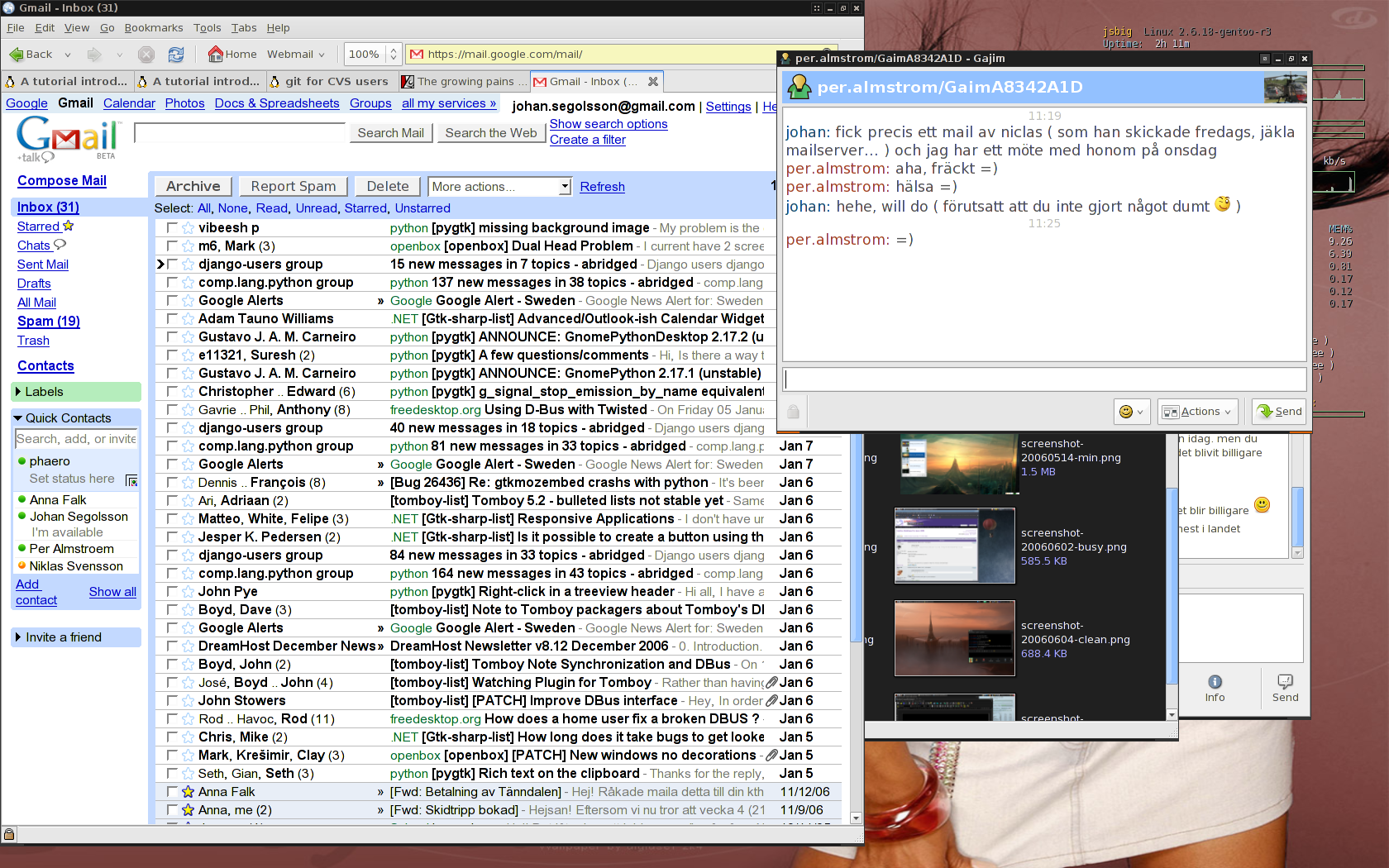Click the lock icon in Gajim chat
The height and width of the screenshot is (868, 1389).
(793, 412)
